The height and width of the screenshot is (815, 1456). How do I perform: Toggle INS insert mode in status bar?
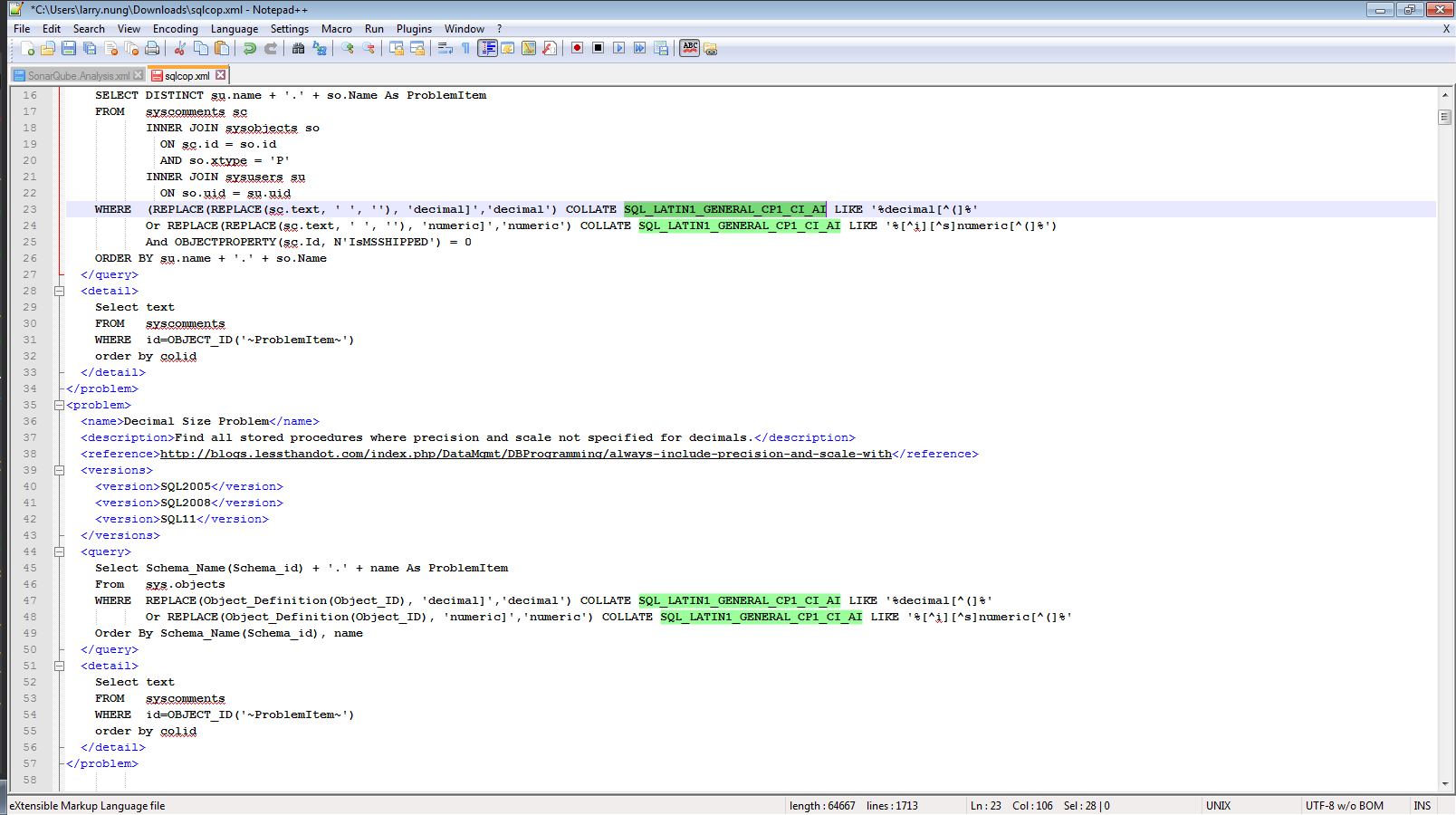point(1422,806)
